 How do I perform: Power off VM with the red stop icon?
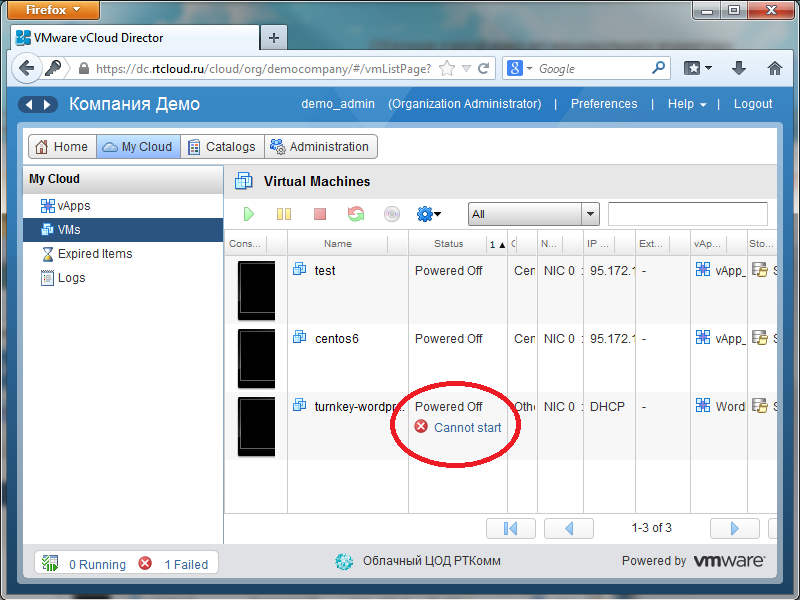[320, 214]
